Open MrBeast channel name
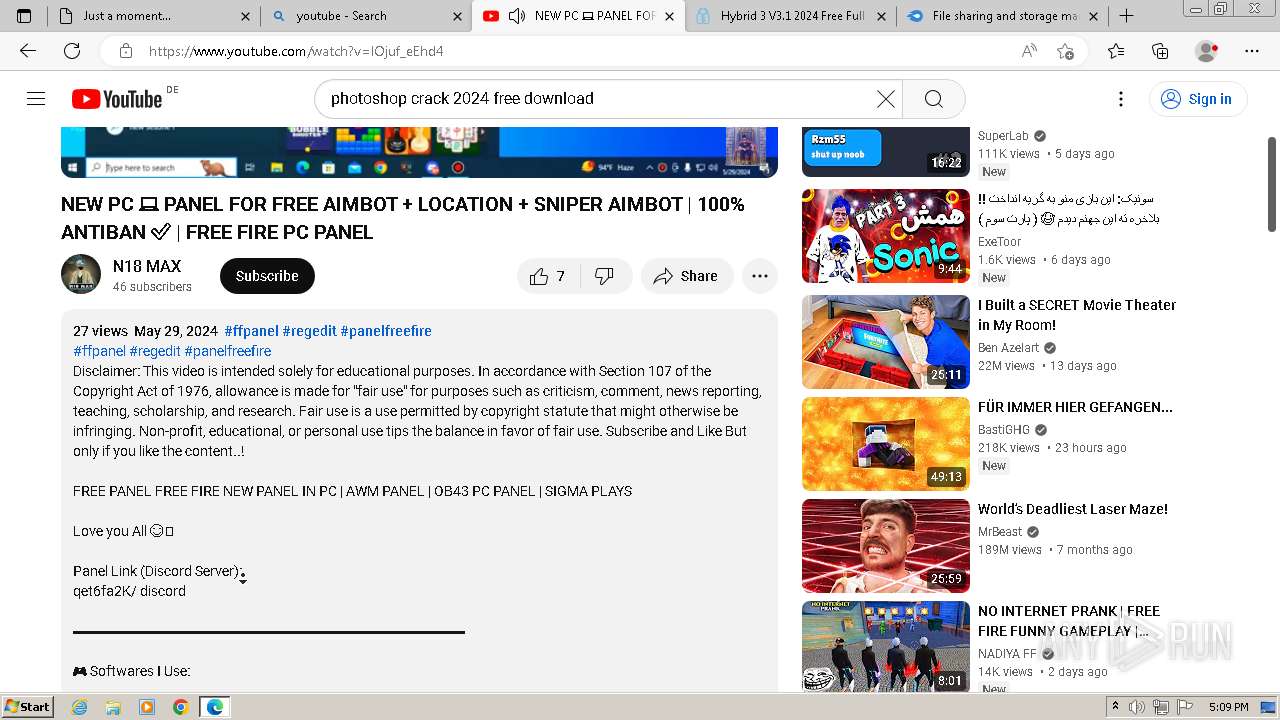This screenshot has height=720, width=1280. (x=1000, y=532)
